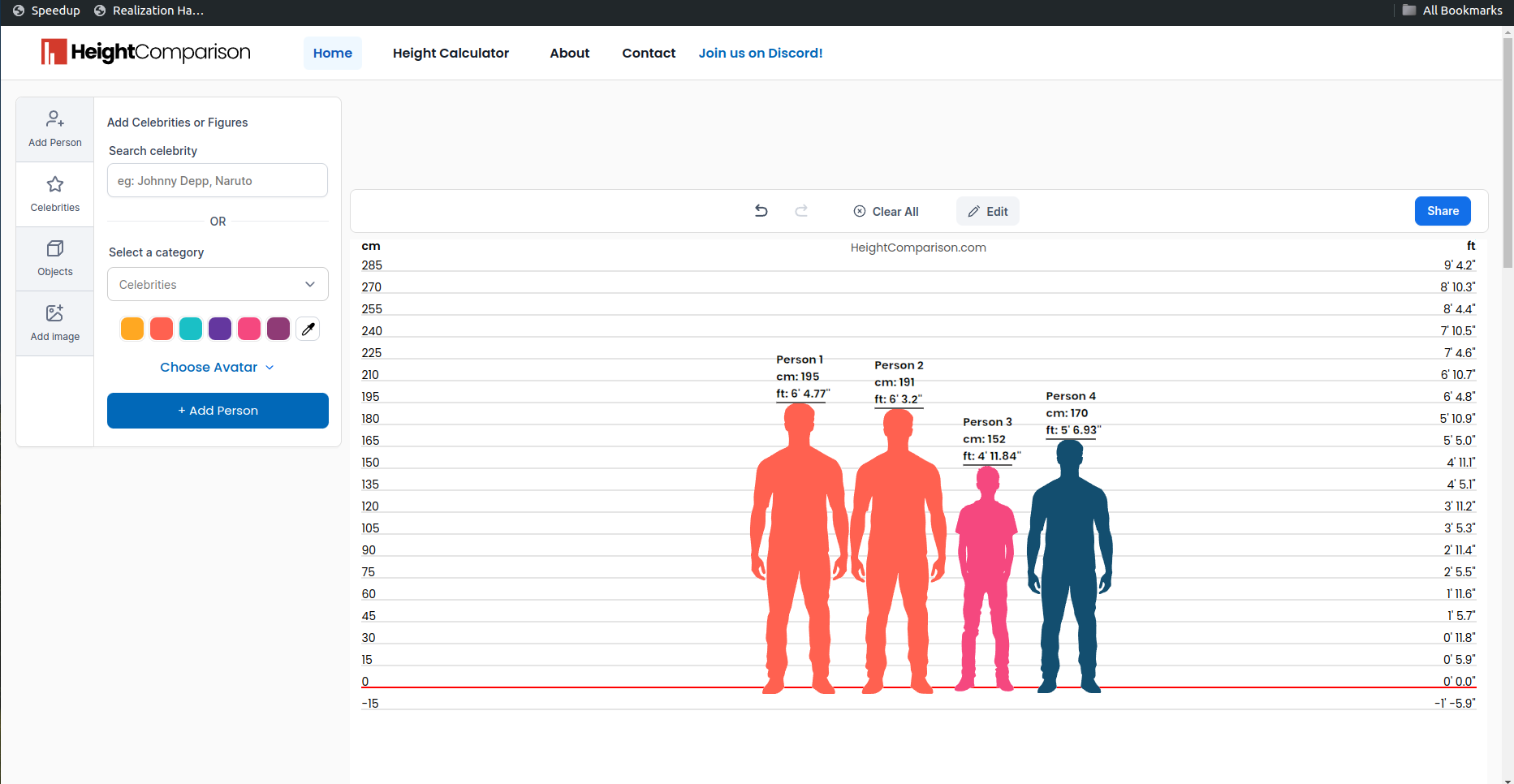Pick the coral red color swatch

[x=162, y=329]
